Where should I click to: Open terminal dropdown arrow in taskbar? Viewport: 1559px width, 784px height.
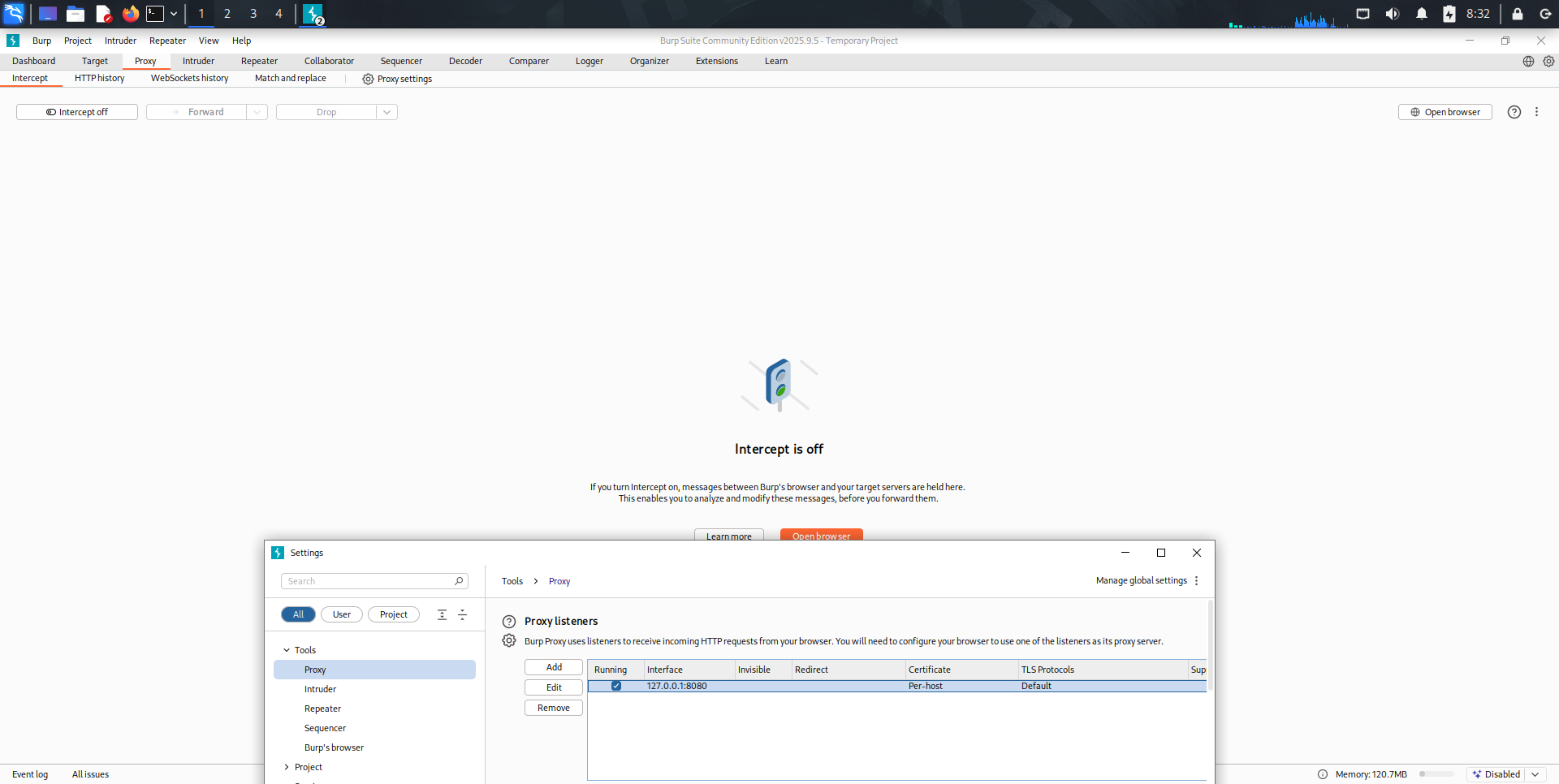(174, 14)
